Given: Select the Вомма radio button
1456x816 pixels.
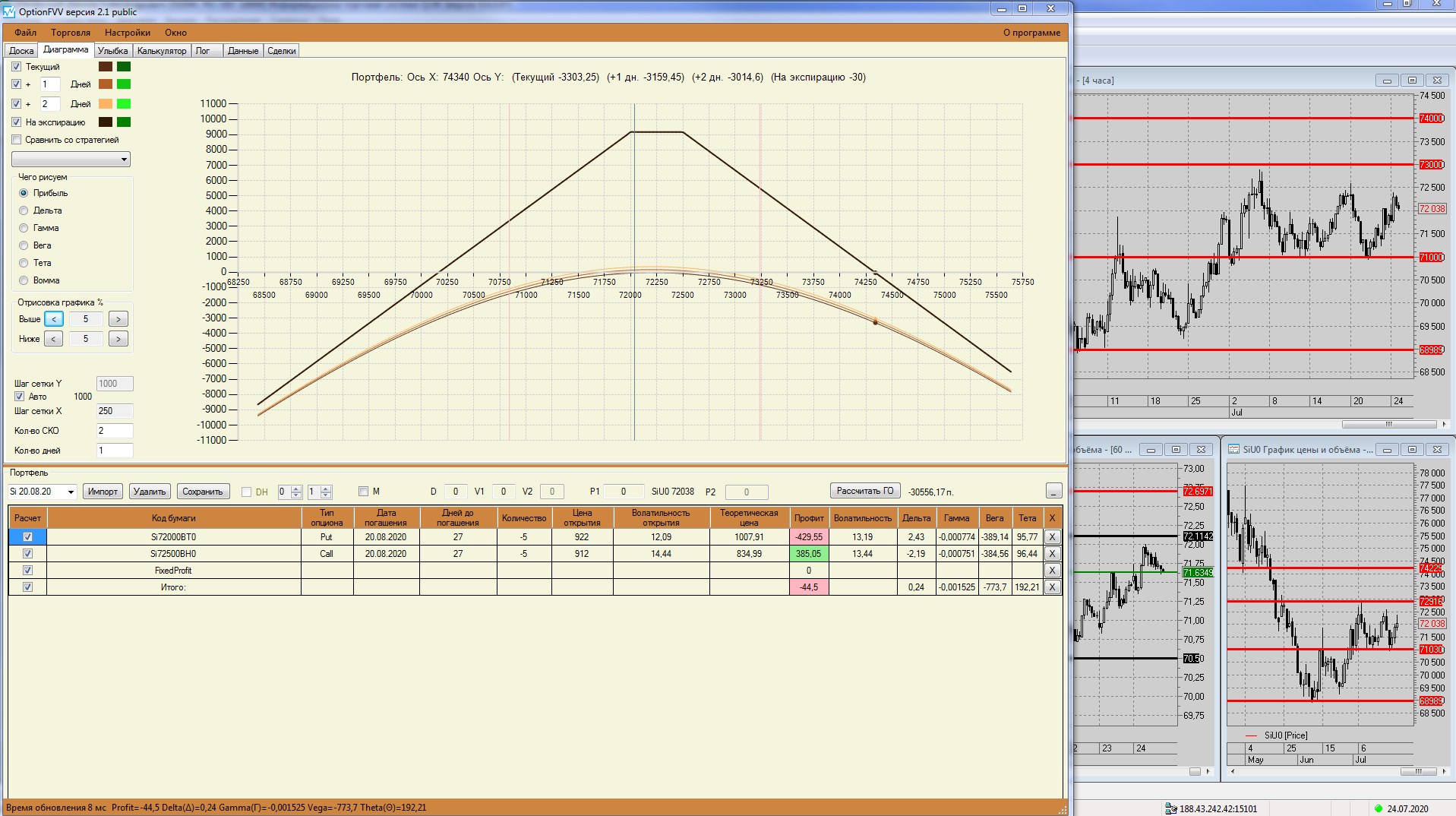Looking at the screenshot, I should [24, 280].
